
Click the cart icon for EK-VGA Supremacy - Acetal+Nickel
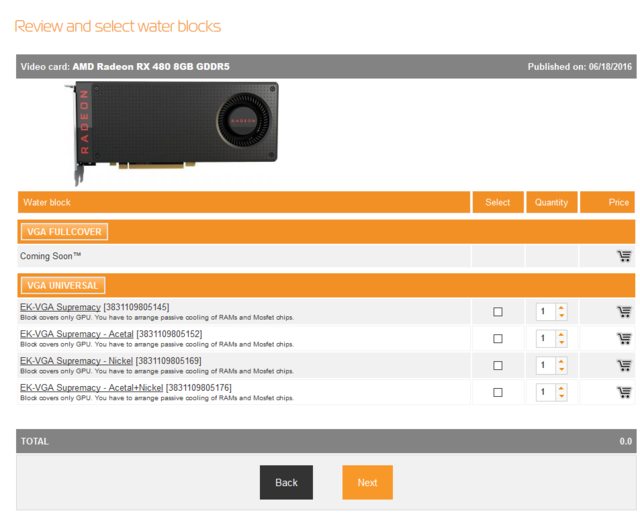(x=624, y=392)
